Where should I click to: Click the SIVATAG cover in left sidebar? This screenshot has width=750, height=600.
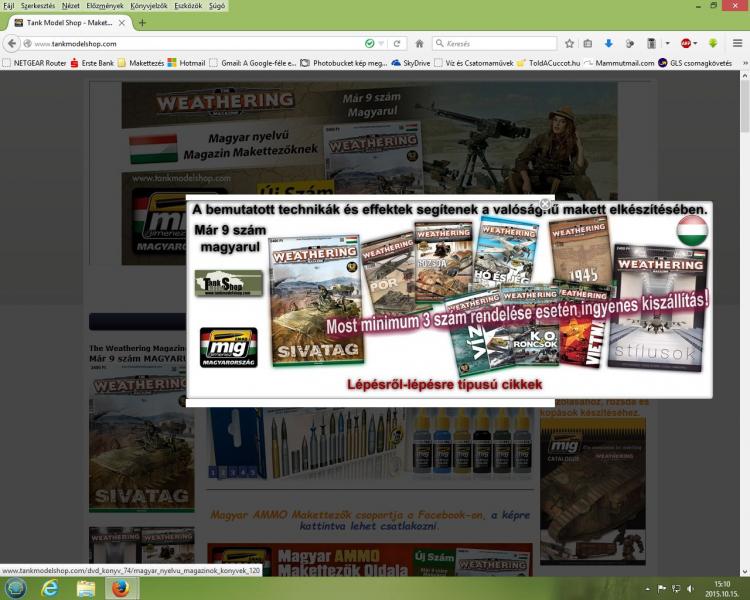142,440
